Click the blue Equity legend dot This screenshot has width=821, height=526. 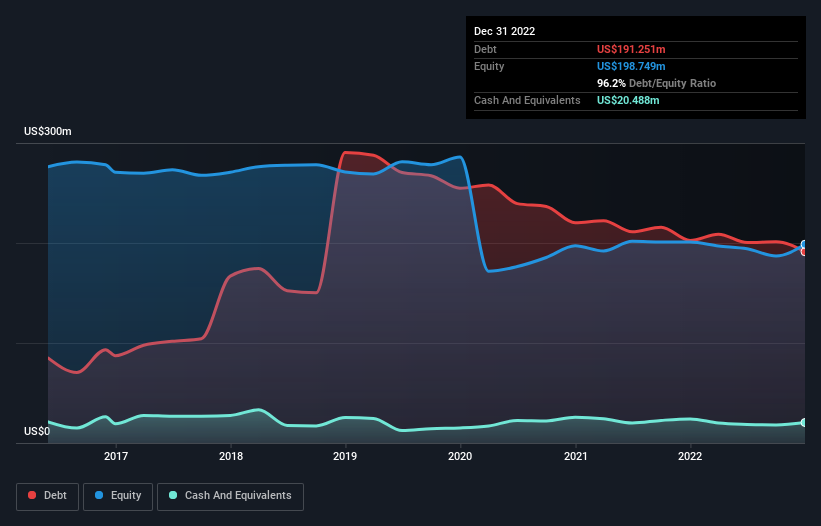click(99, 495)
